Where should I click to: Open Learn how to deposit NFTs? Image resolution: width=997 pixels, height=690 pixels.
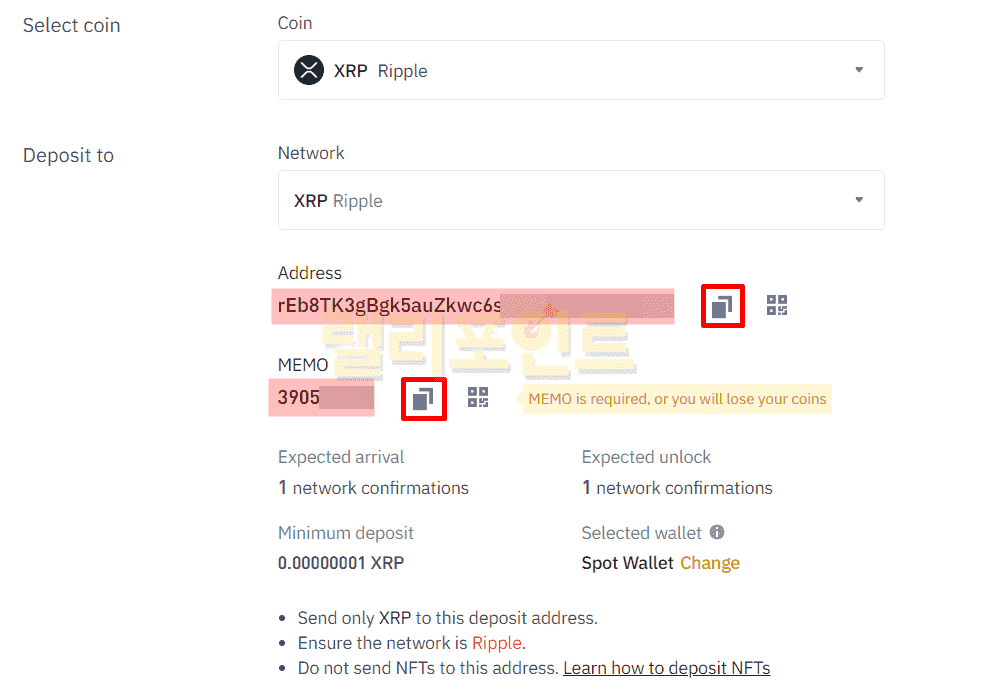click(x=666, y=668)
